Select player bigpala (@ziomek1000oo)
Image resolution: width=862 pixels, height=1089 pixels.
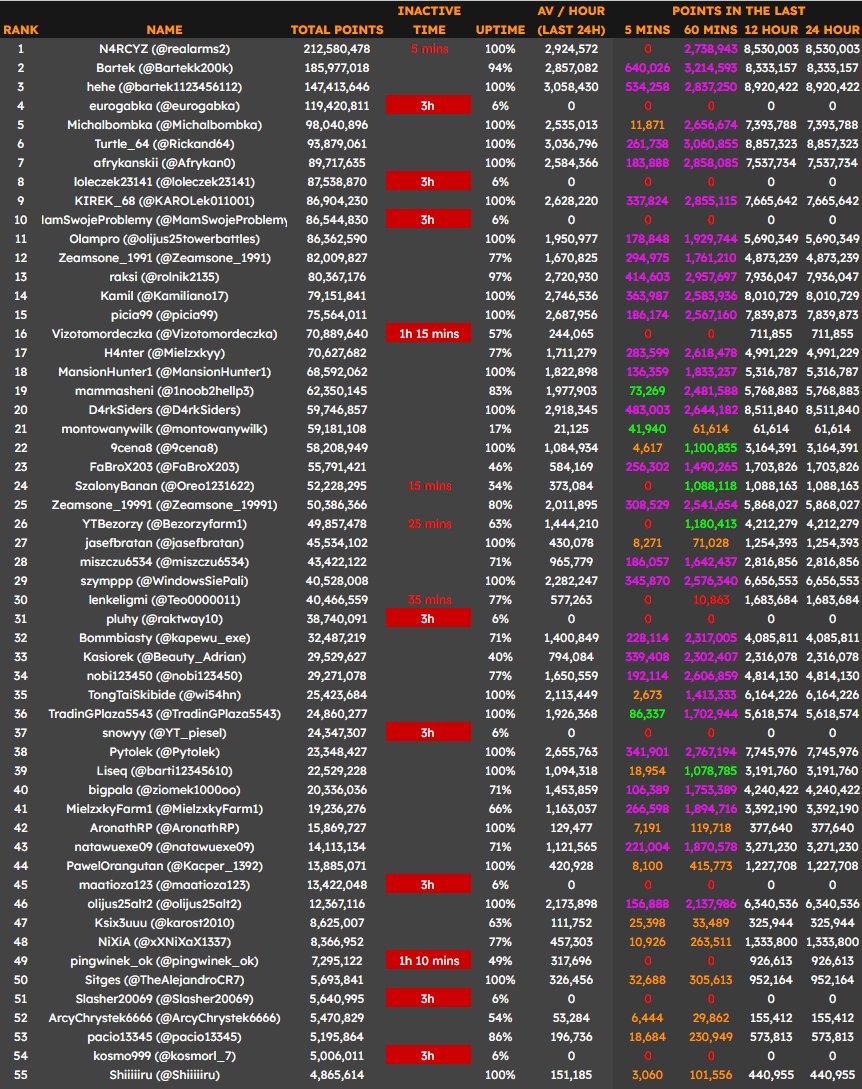[x=165, y=790]
